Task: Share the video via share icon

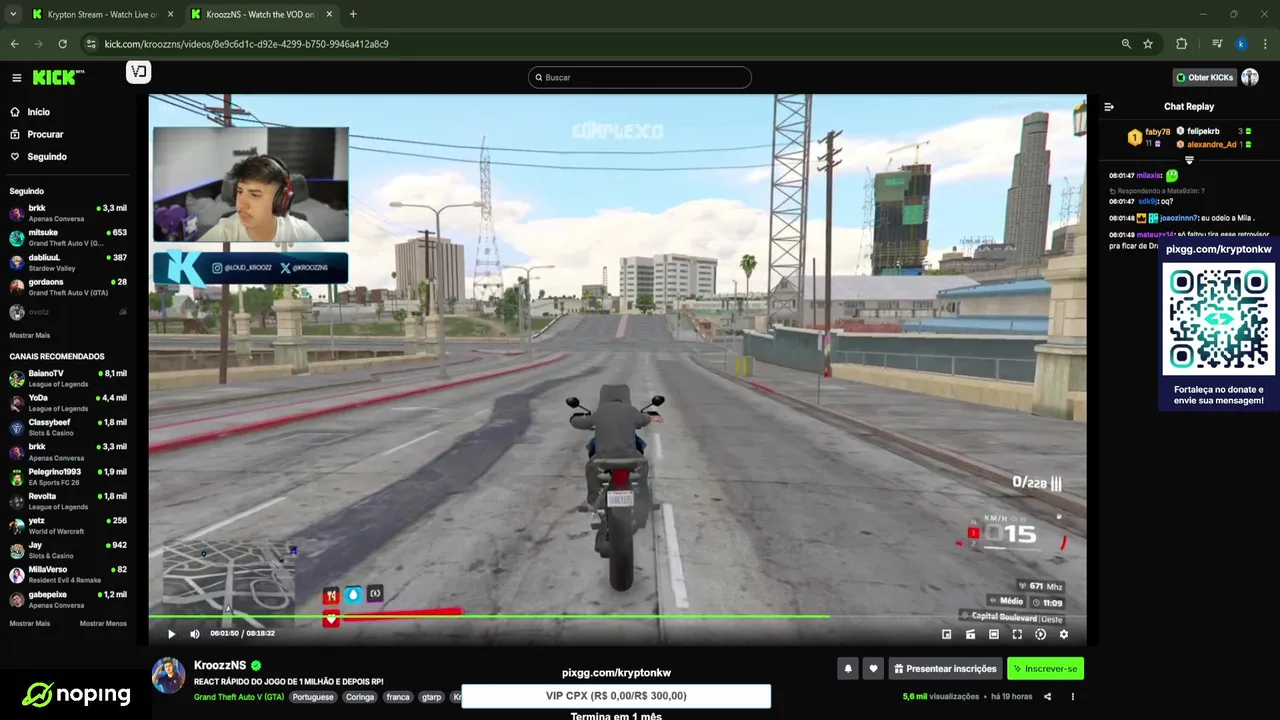Action: 1046,696
